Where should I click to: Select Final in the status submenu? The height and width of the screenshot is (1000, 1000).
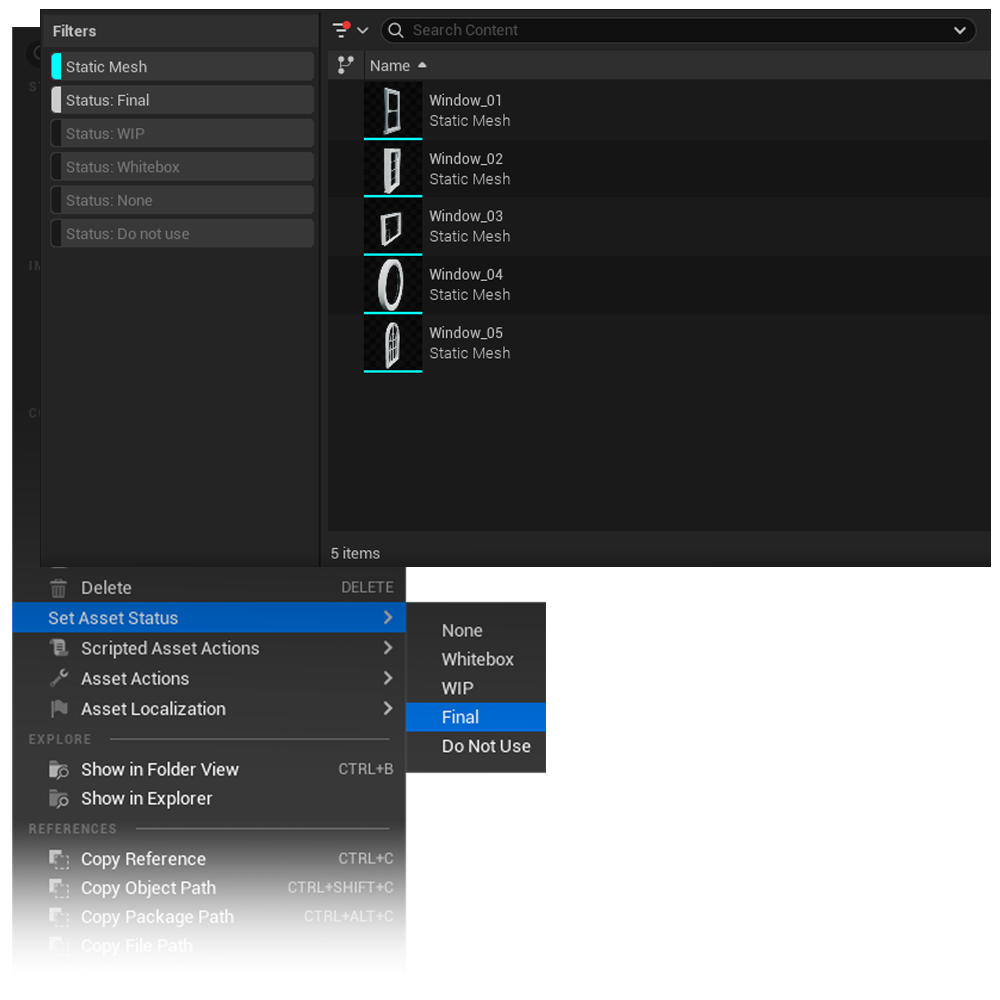(x=461, y=717)
